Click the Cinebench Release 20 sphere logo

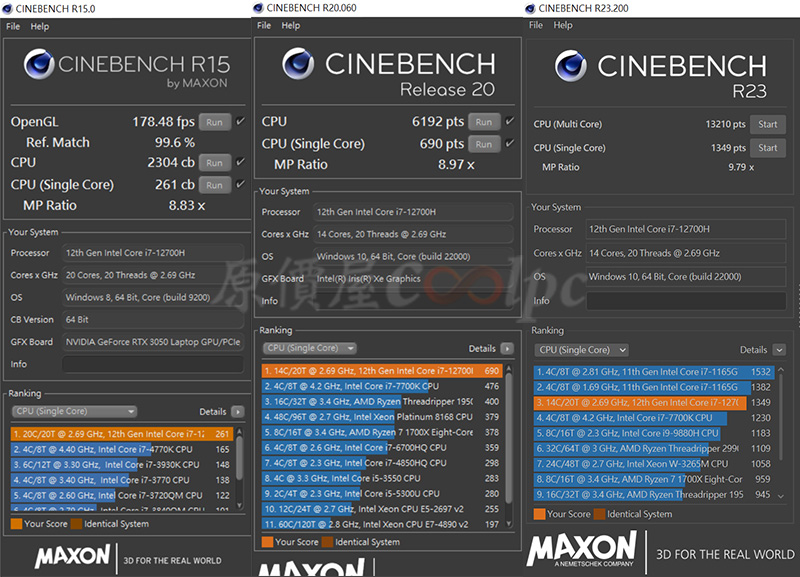298,63
